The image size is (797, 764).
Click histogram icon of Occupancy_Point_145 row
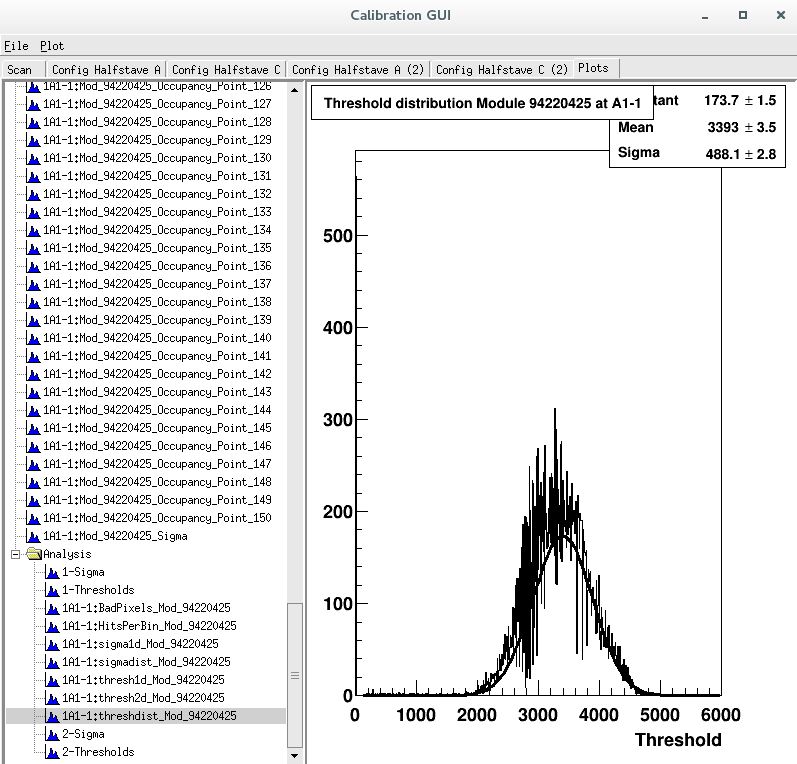coord(33,428)
